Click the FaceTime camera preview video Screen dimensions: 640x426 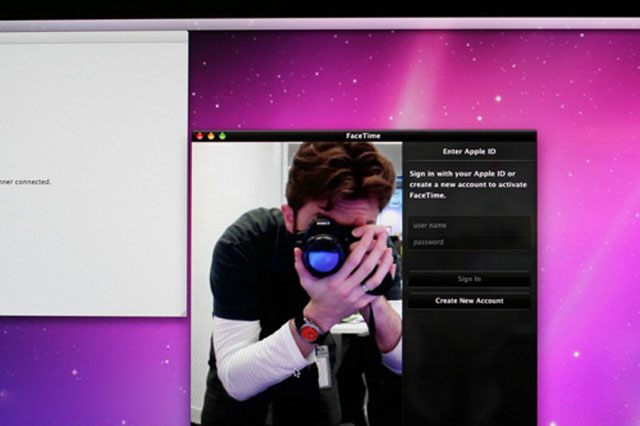coord(297,284)
